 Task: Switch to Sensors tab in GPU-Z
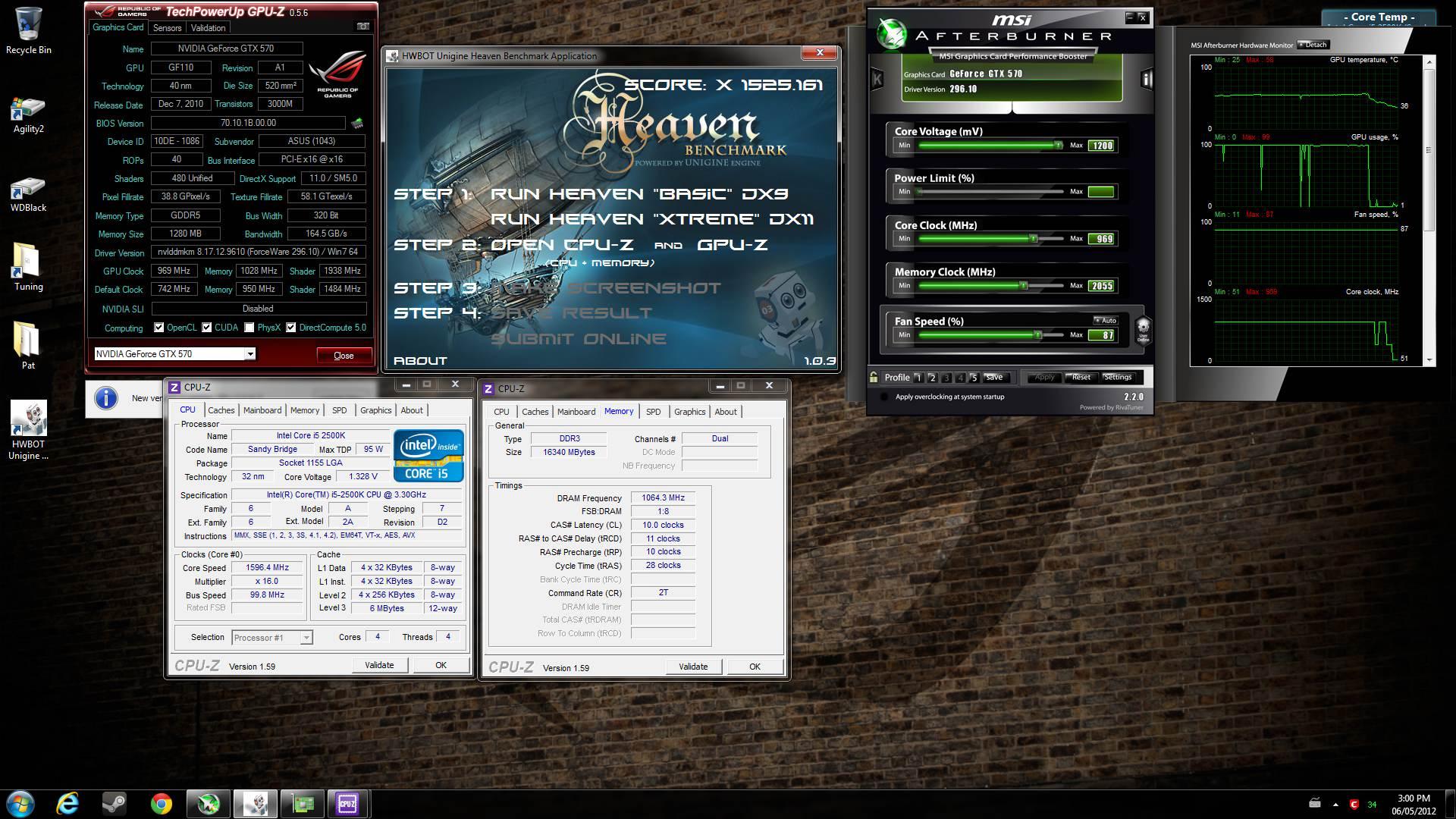[x=167, y=28]
